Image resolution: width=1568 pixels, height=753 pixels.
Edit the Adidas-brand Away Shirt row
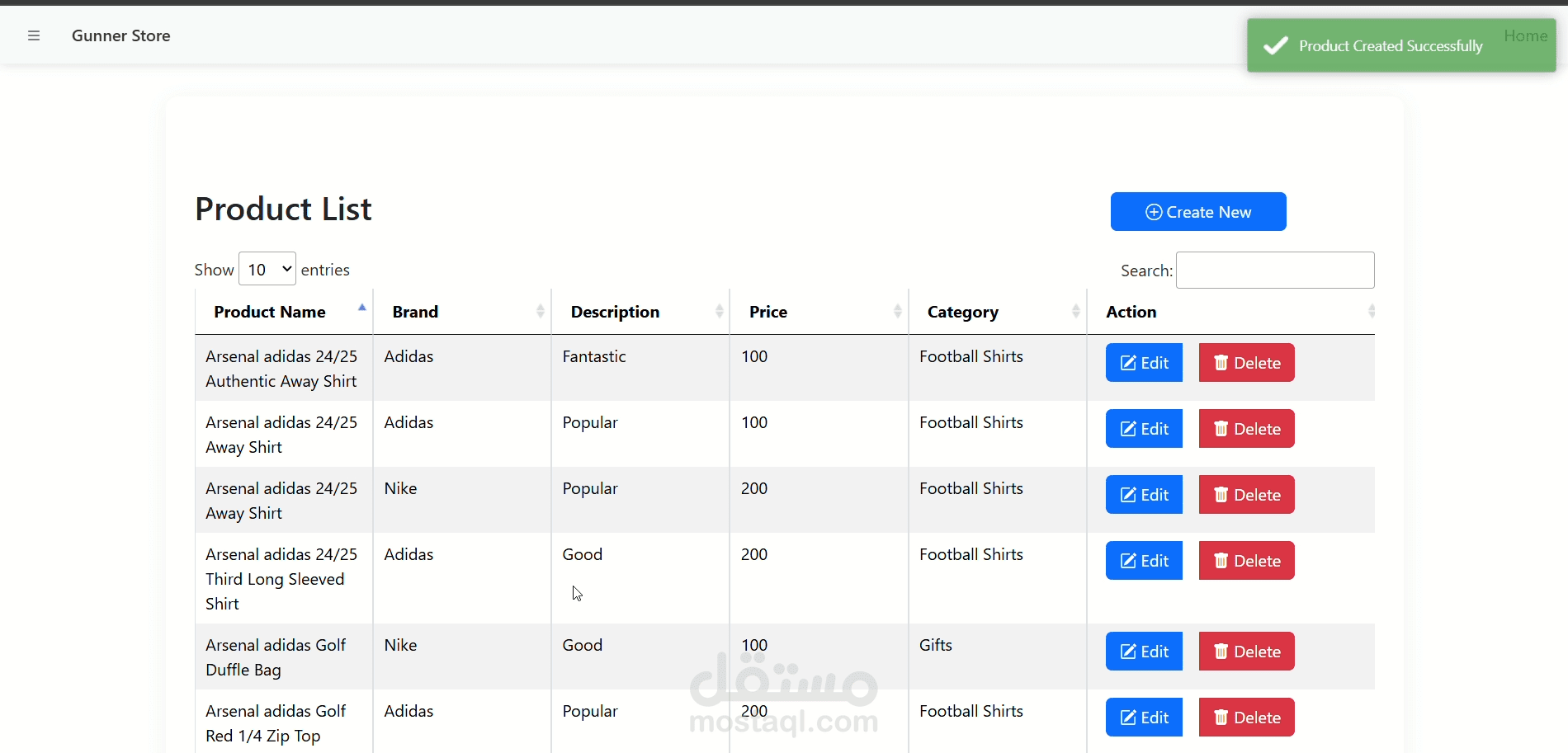(1144, 429)
